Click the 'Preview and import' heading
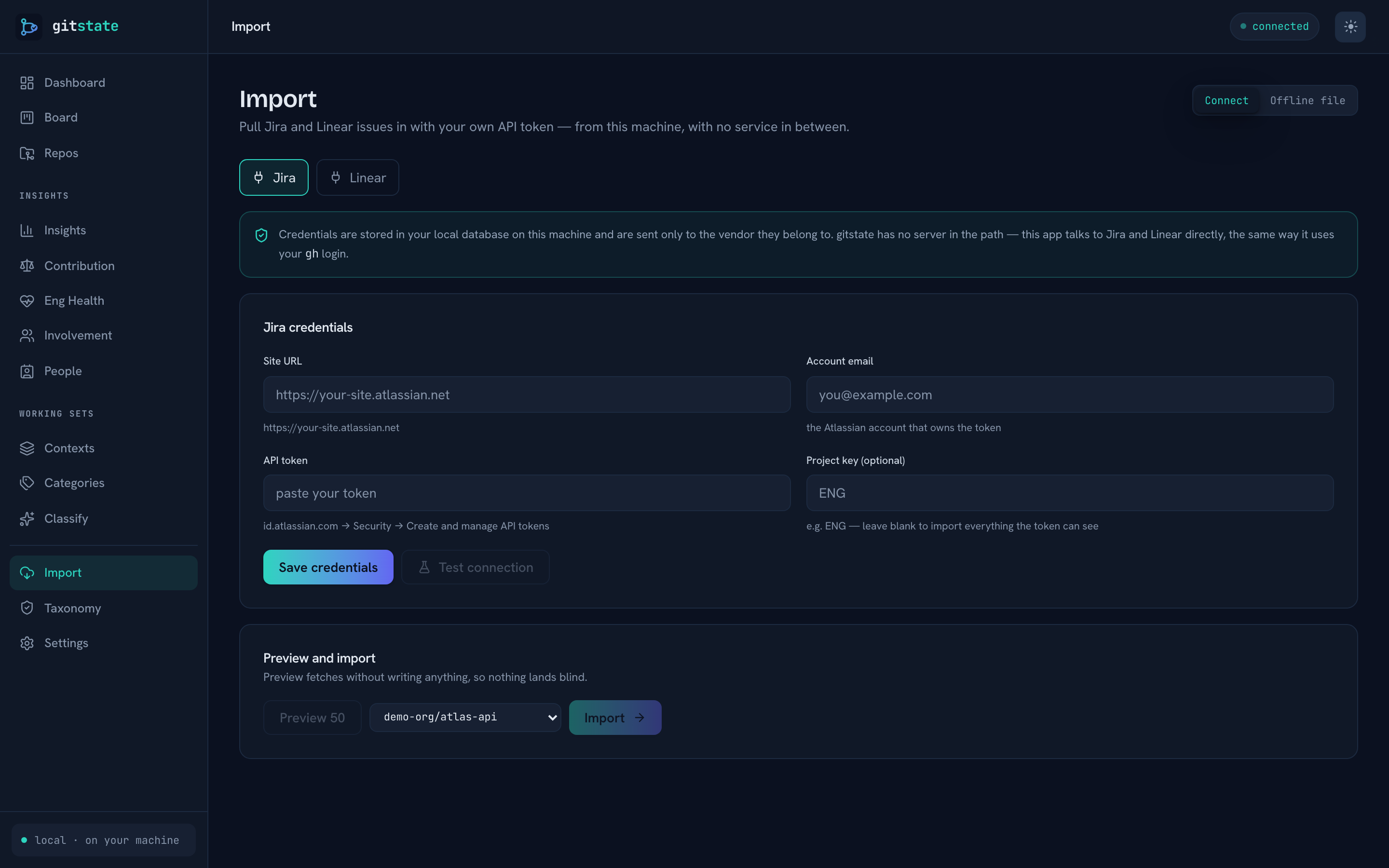The width and height of the screenshot is (1389, 868). pos(319,658)
